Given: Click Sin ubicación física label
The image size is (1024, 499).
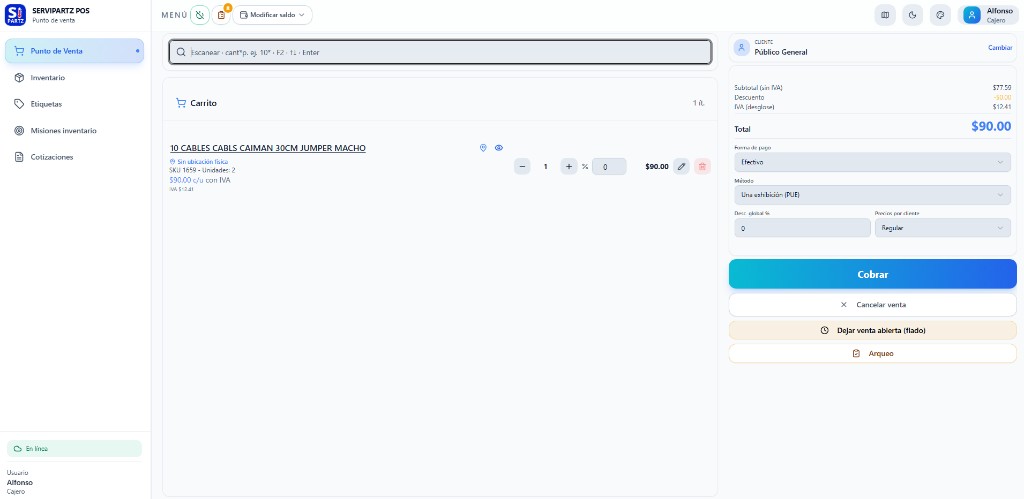Looking at the screenshot, I should tap(202, 161).
